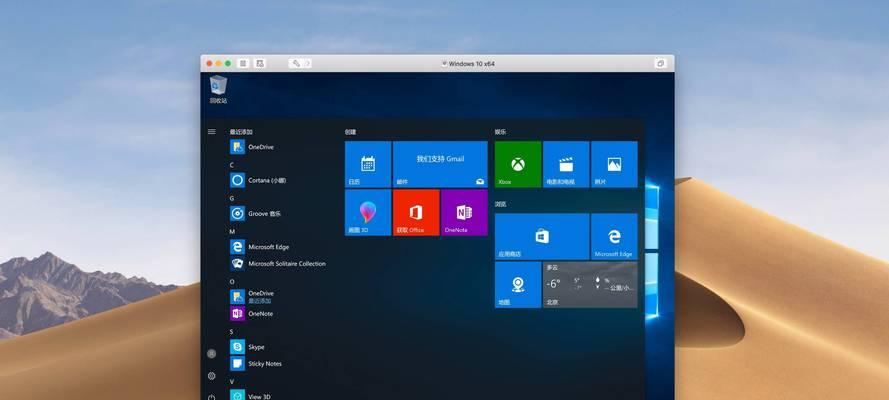Click the arrow next to the wrench icon
Image resolution: width=889 pixels, height=400 pixels.
tap(308, 63)
